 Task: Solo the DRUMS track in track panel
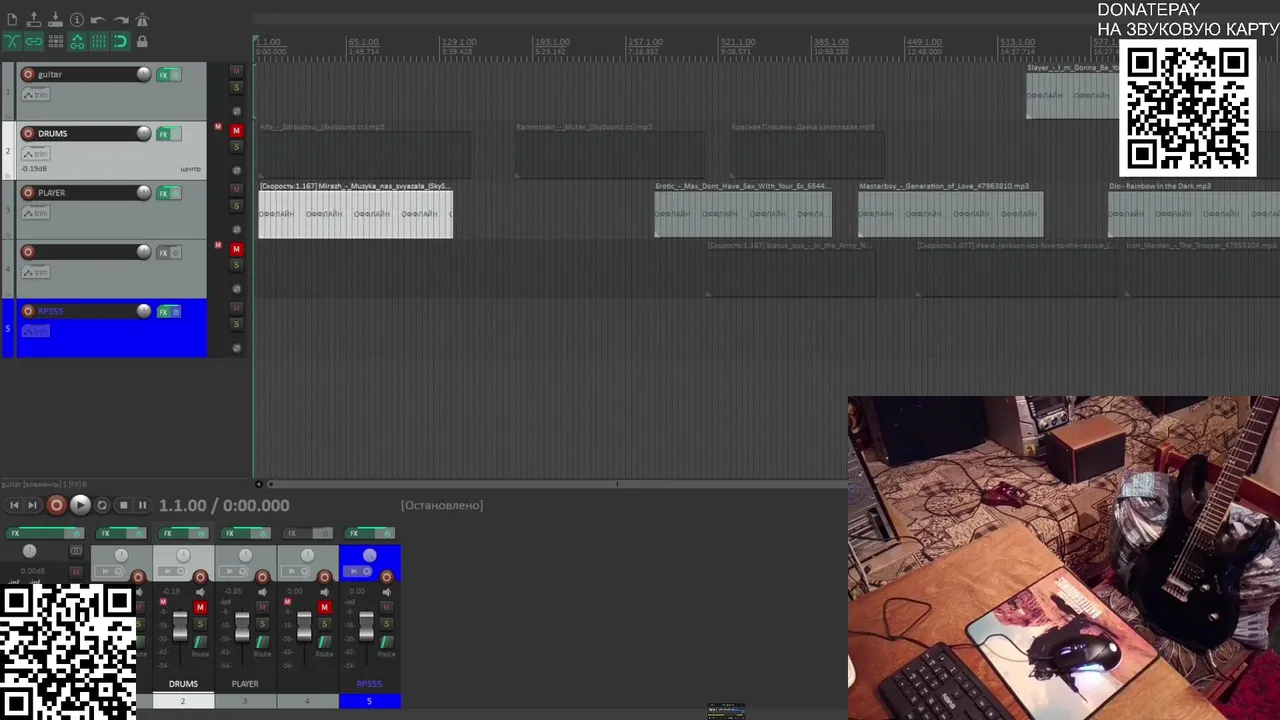coord(236,147)
